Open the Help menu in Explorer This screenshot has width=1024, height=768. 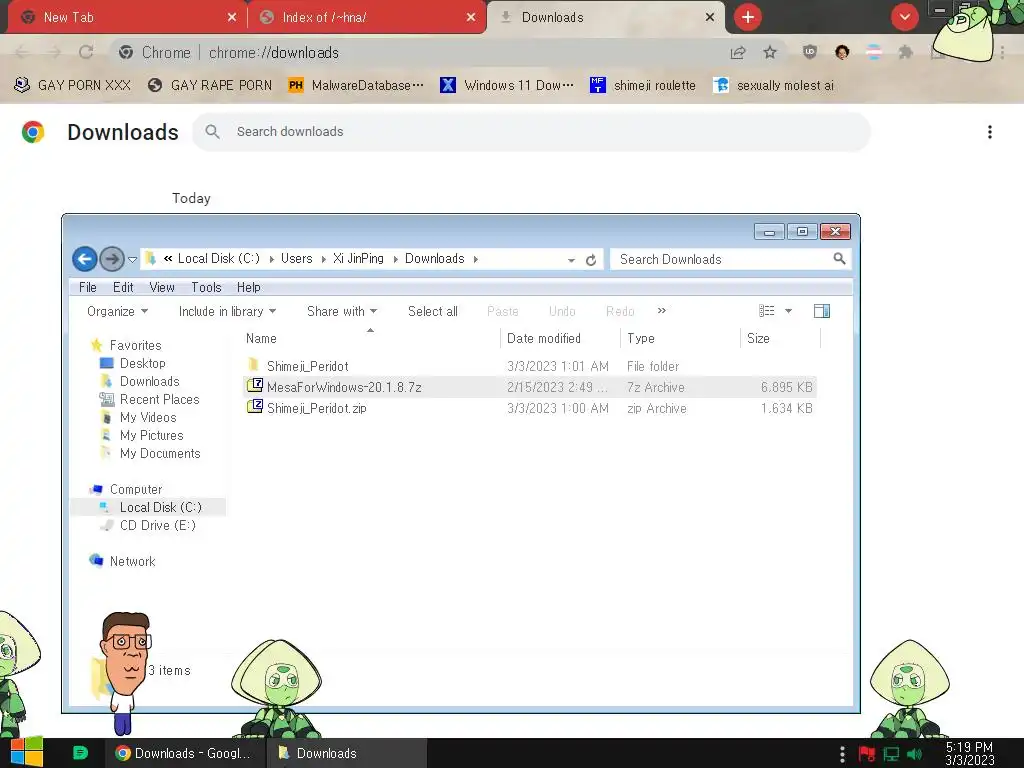(x=248, y=287)
